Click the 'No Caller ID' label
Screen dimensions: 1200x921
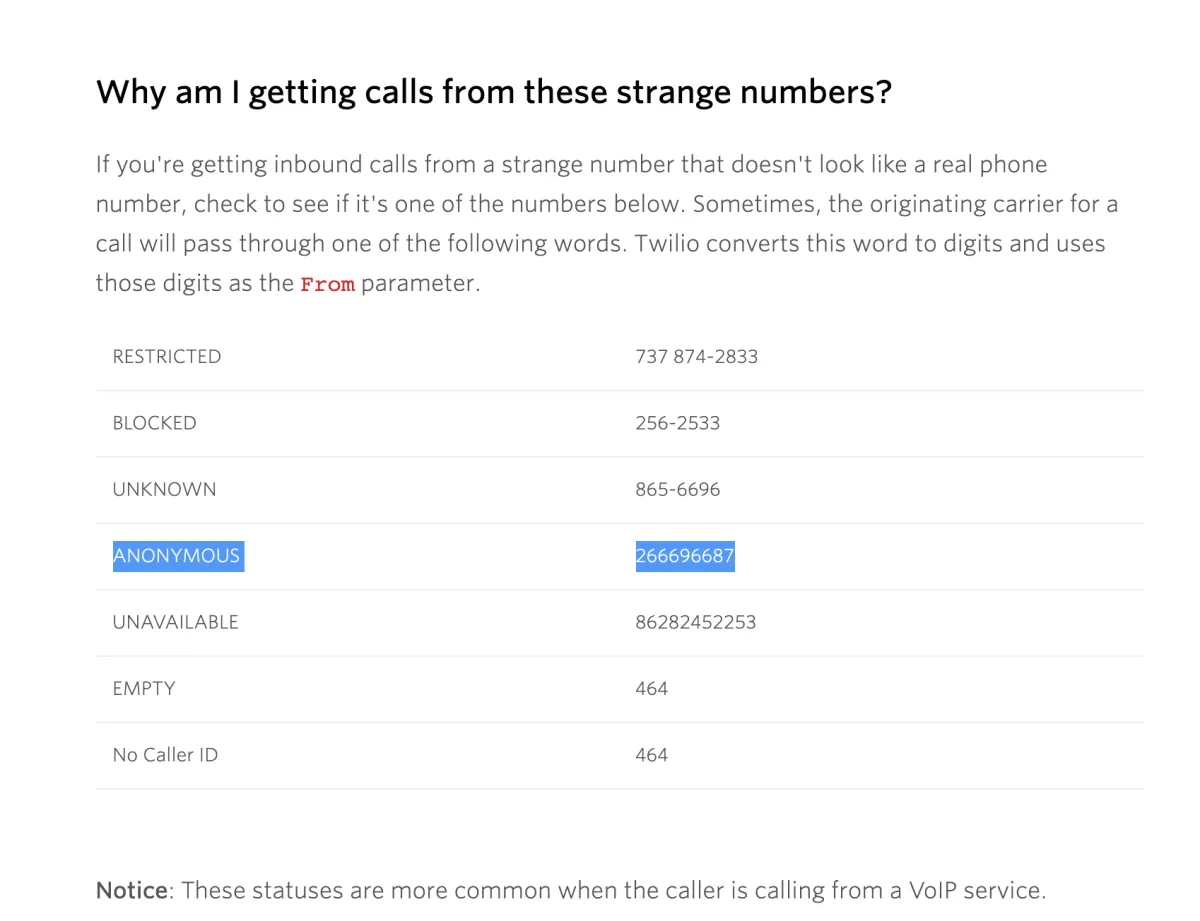[165, 755]
